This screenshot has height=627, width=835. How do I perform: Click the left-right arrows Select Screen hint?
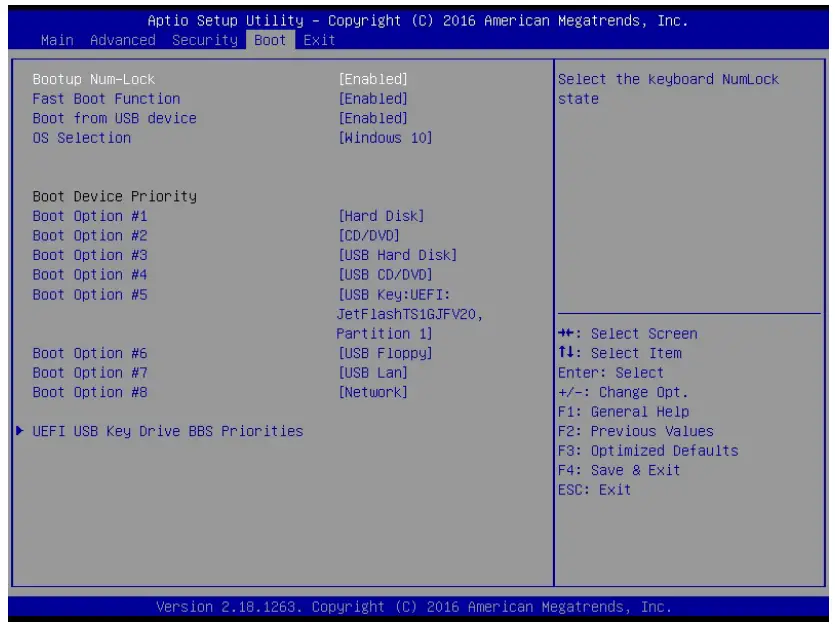[x=628, y=334]
